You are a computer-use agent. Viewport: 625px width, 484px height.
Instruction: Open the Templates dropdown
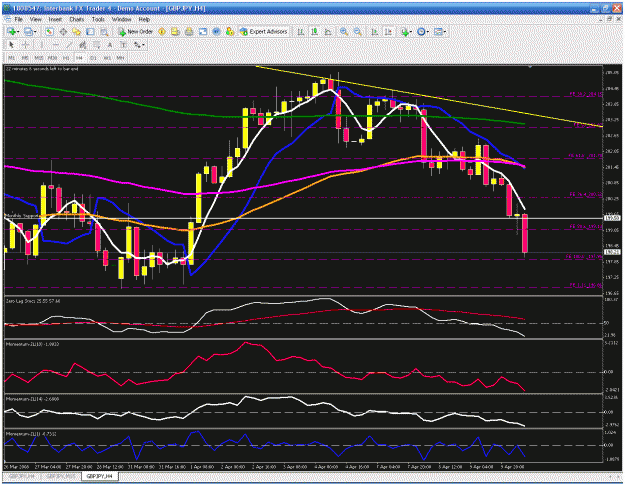[x=440, y=31]
